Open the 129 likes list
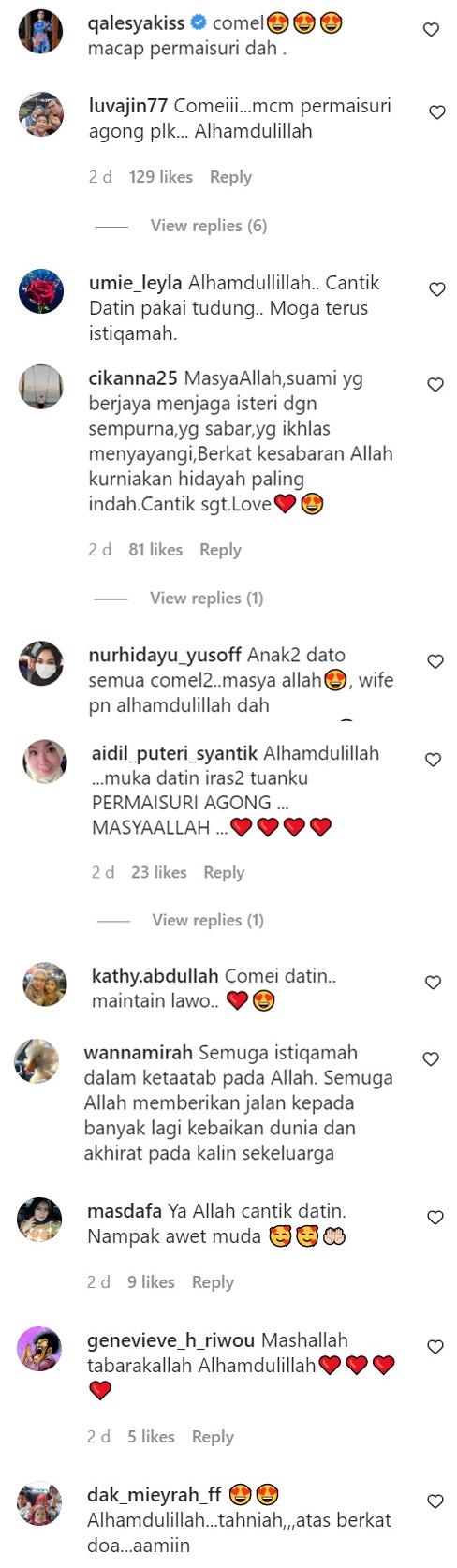This screenshot has width=457, height=1568. coord(161,177)
